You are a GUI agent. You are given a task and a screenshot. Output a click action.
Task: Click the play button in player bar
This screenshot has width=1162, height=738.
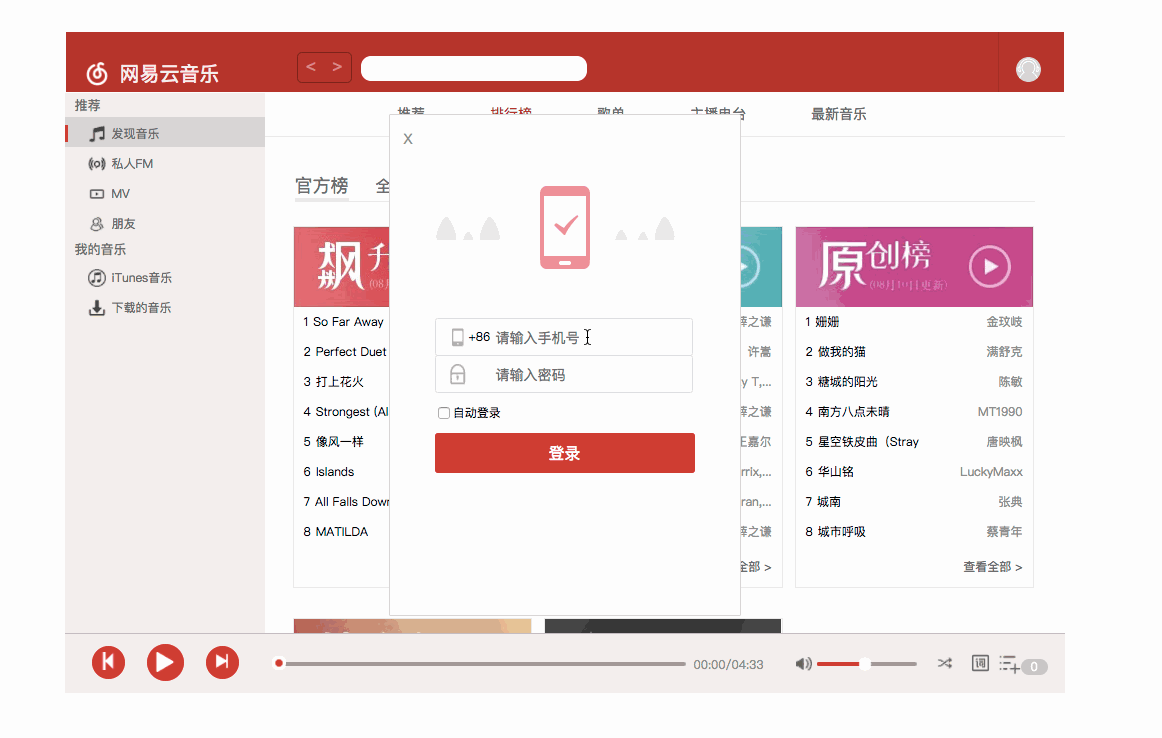point(165,662)
